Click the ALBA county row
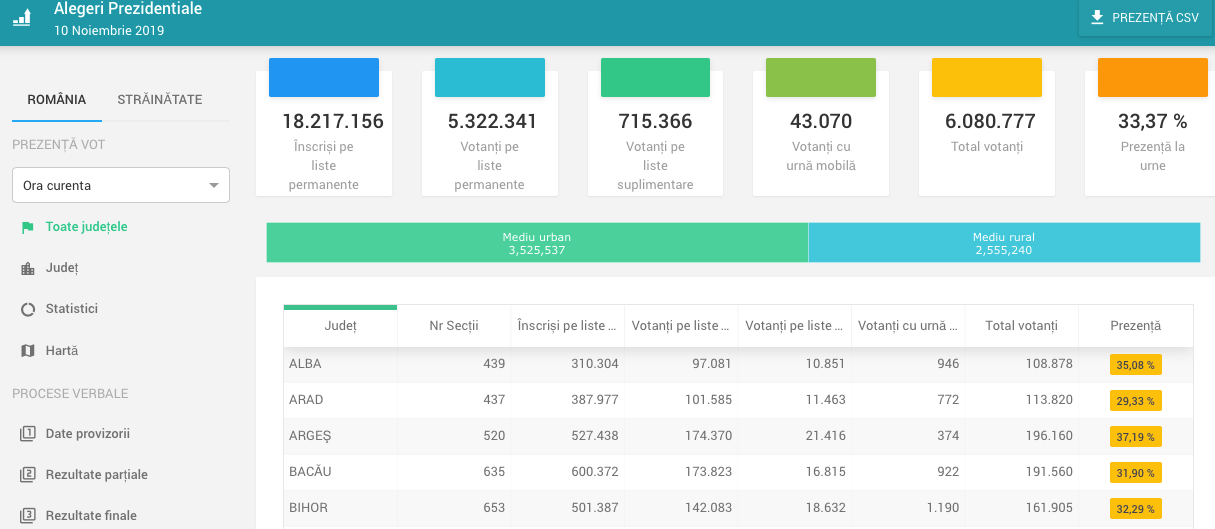Image resolution: width=1215 pixels, height=529 pixels. (x=739, y=364)
